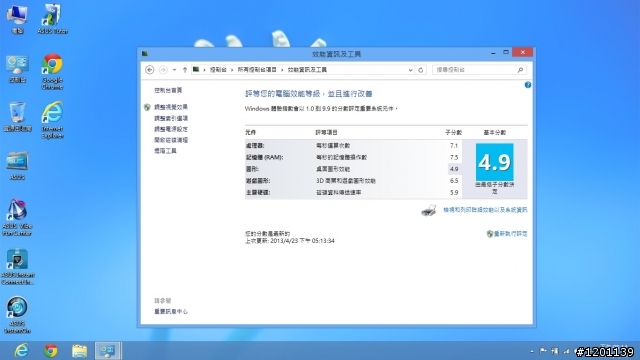The image size is (640, 360).
Task: Click the processor subscore 7.1
Action: click(454, 145)
